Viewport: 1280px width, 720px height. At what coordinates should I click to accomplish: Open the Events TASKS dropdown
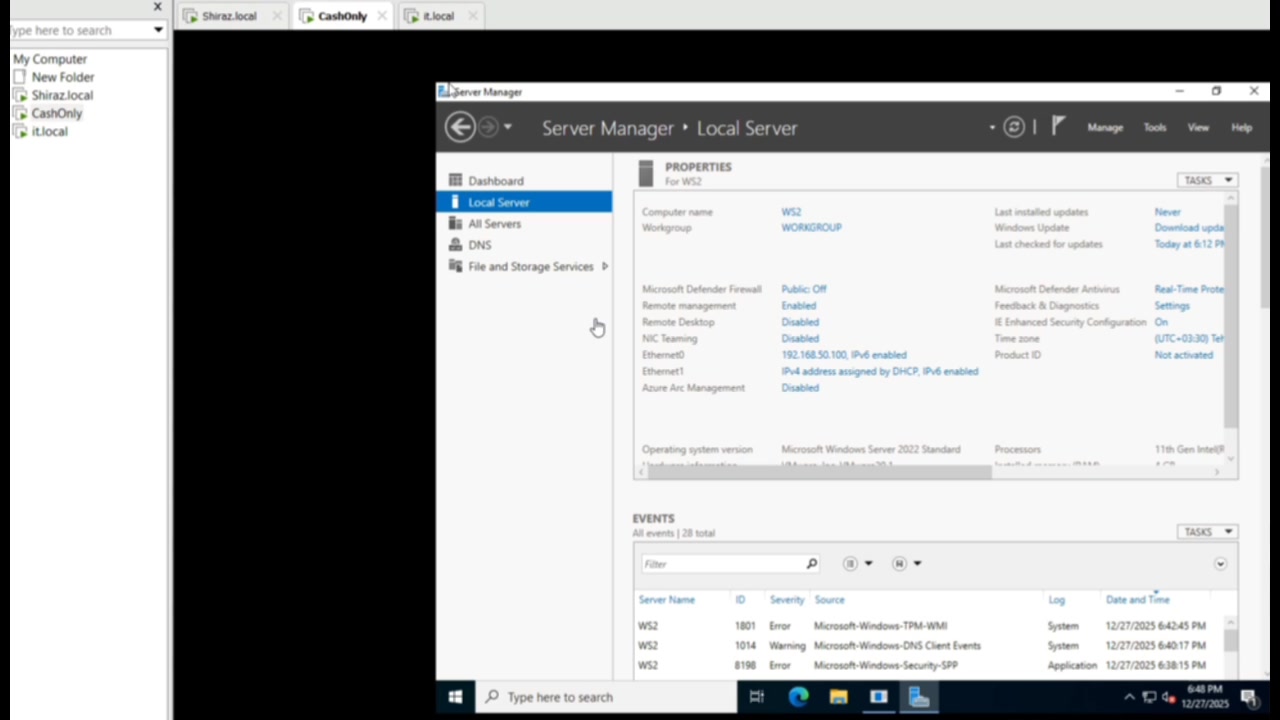click(1207, 532)
